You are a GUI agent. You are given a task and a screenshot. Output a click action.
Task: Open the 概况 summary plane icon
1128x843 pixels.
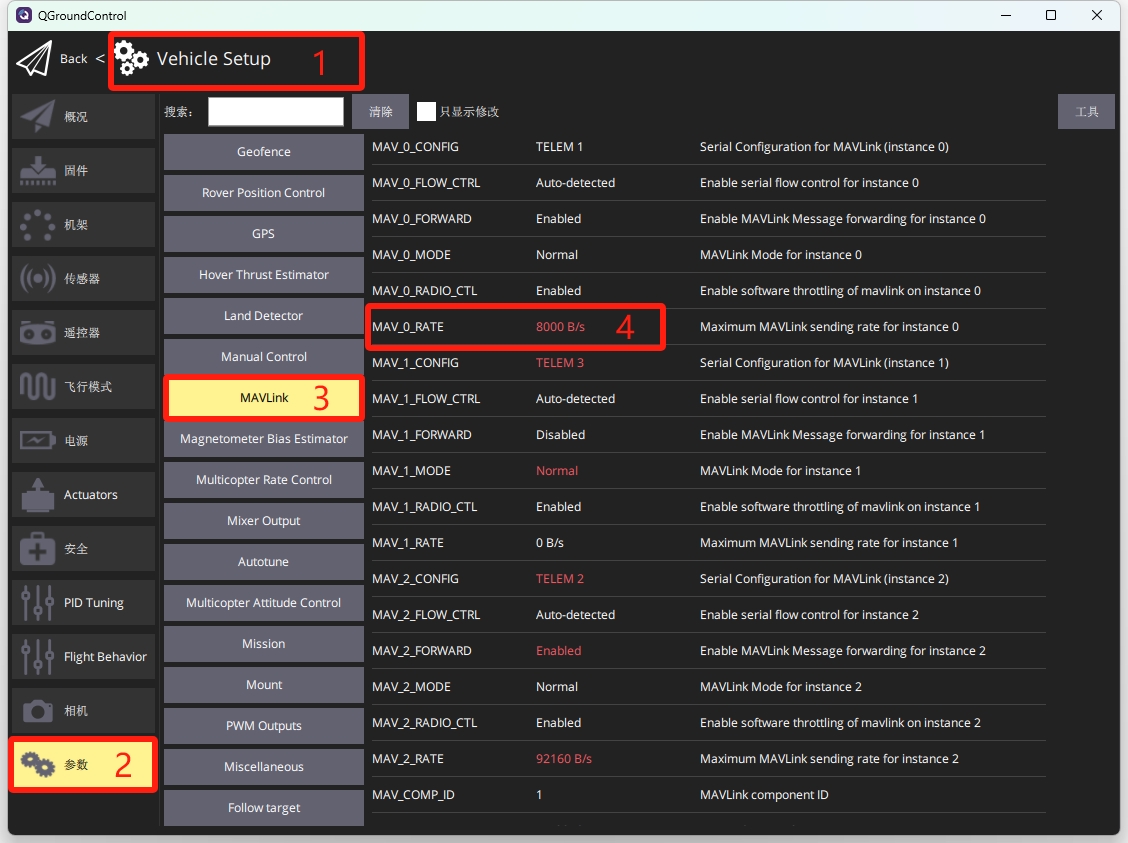click(x=37, y=116)
